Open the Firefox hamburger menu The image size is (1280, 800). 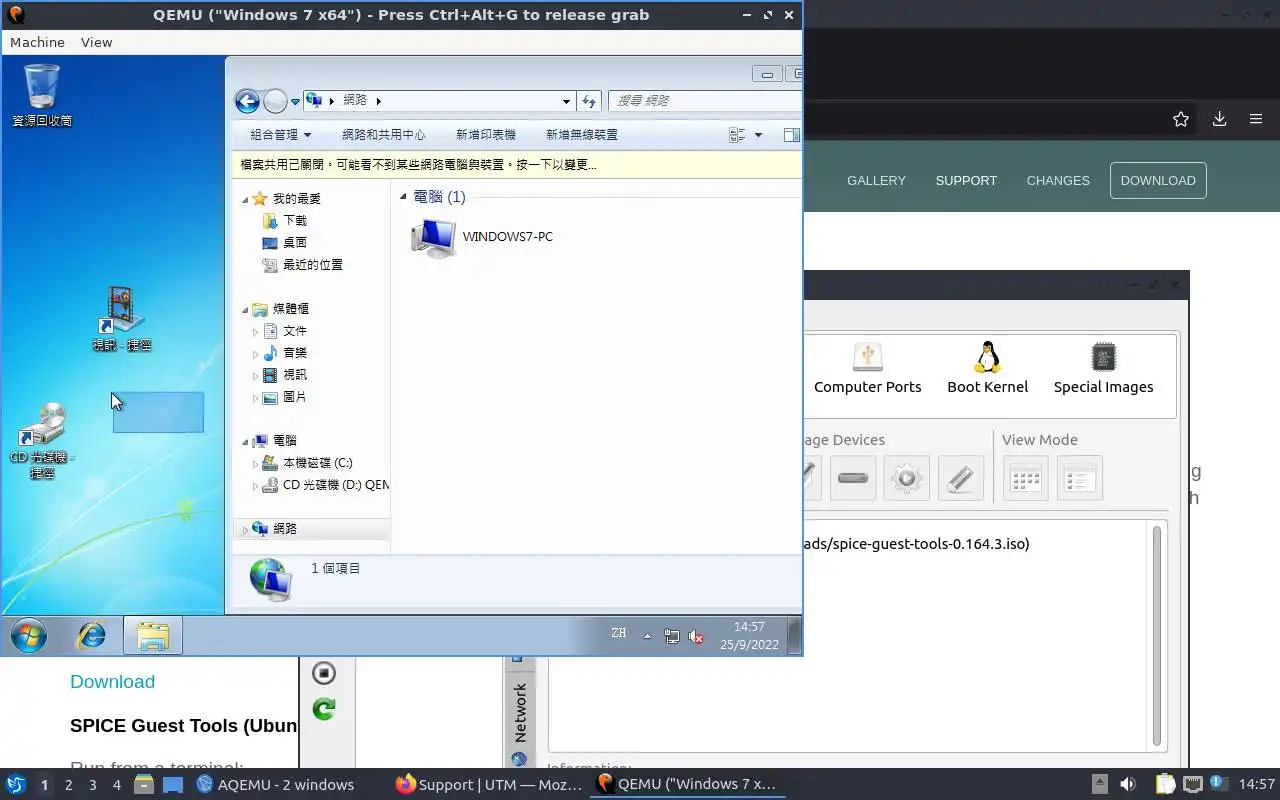click(1256, 119)
